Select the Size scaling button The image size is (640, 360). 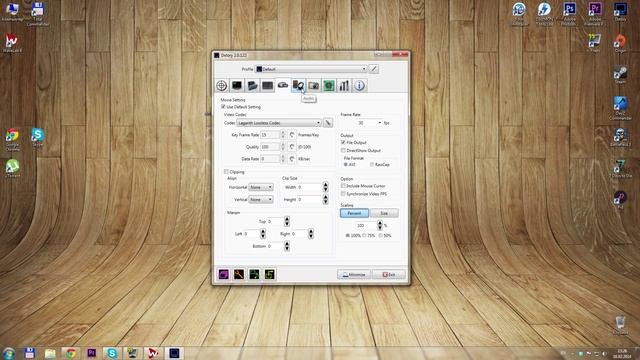pos(384,213)
